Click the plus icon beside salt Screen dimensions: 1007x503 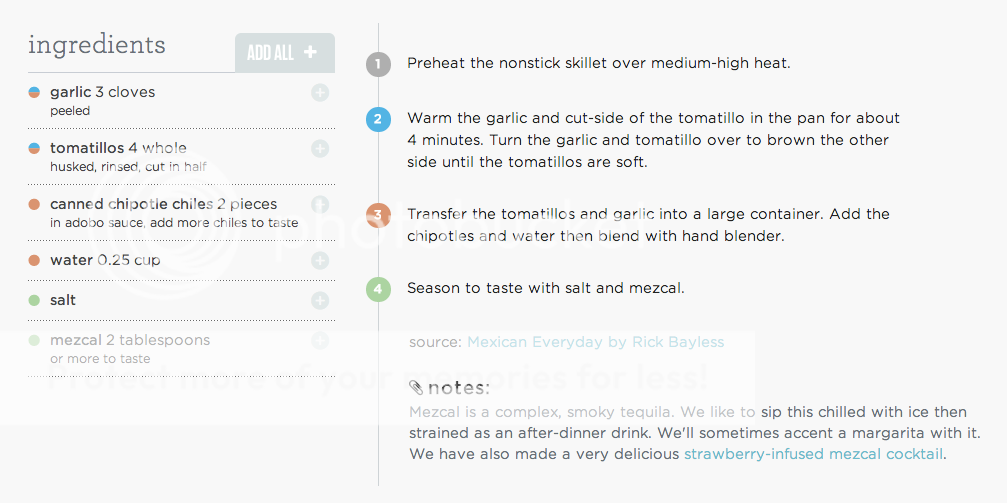point(320,300)
